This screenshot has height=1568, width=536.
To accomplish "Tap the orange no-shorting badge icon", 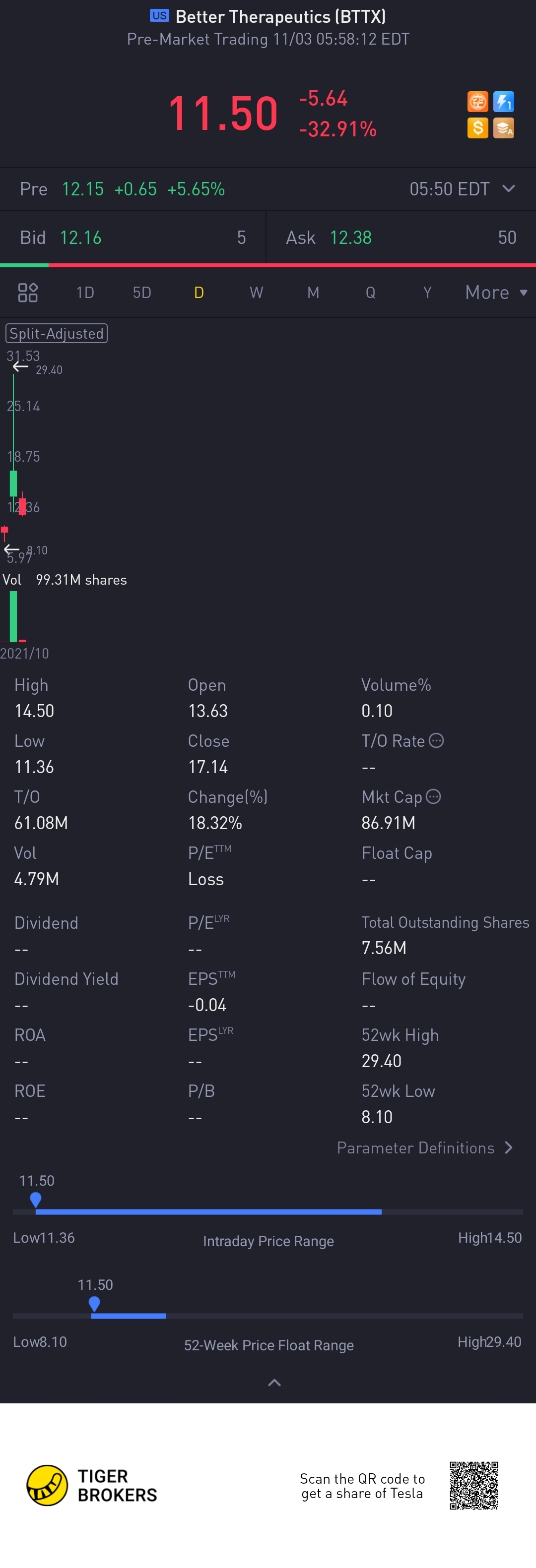I will coord(477,102).
